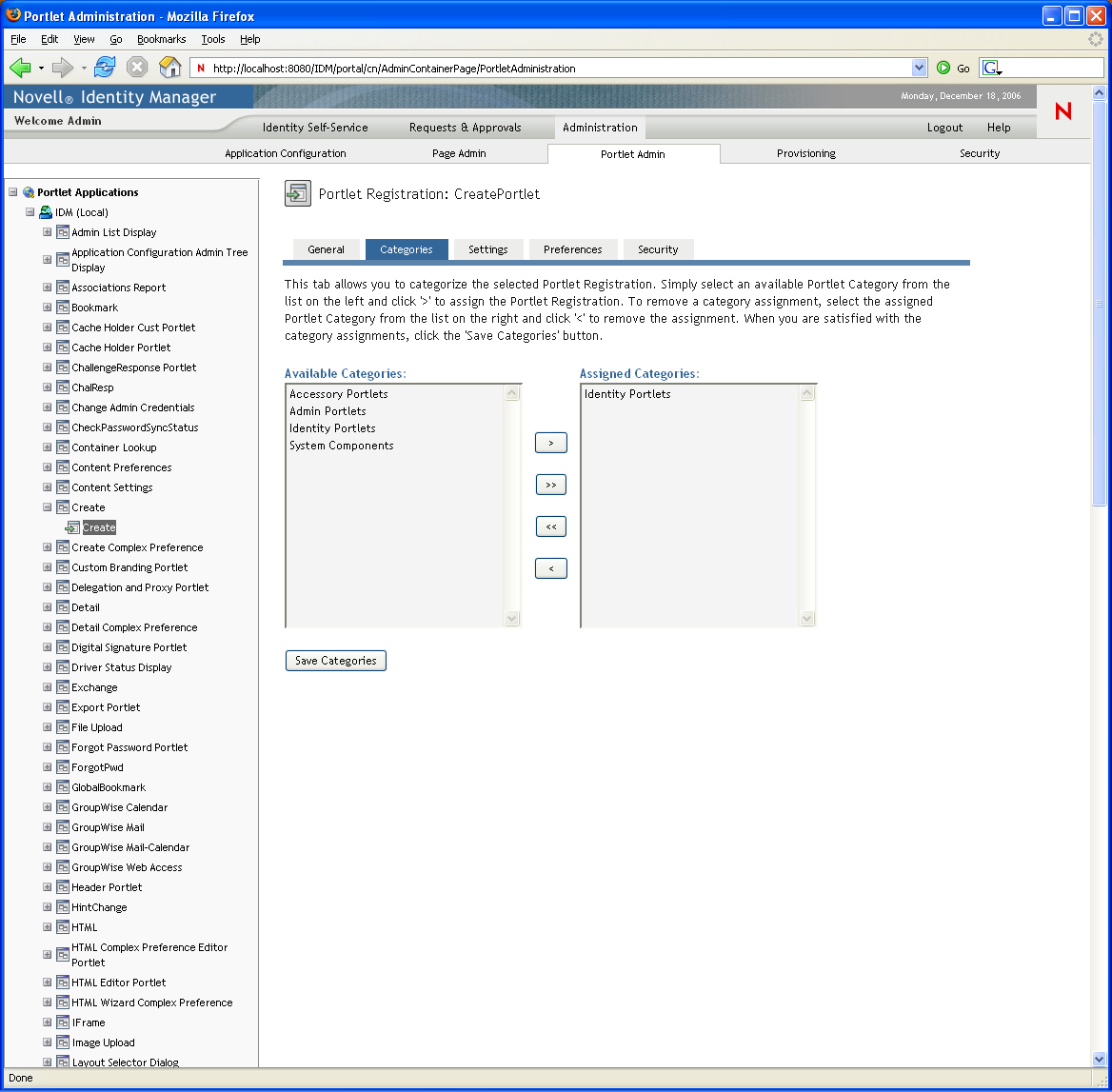
Task: Open the Page Admin tab
Action: (x=459, y=153)
